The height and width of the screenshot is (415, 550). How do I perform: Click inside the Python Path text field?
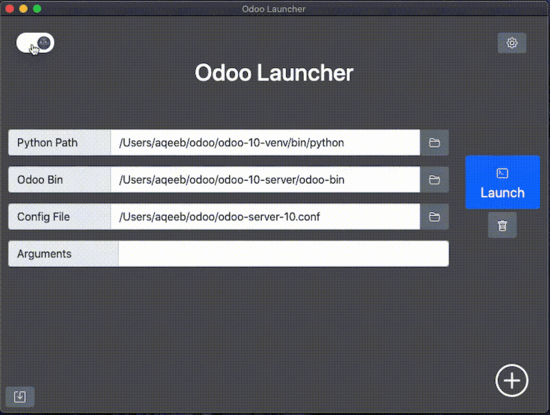265,143
